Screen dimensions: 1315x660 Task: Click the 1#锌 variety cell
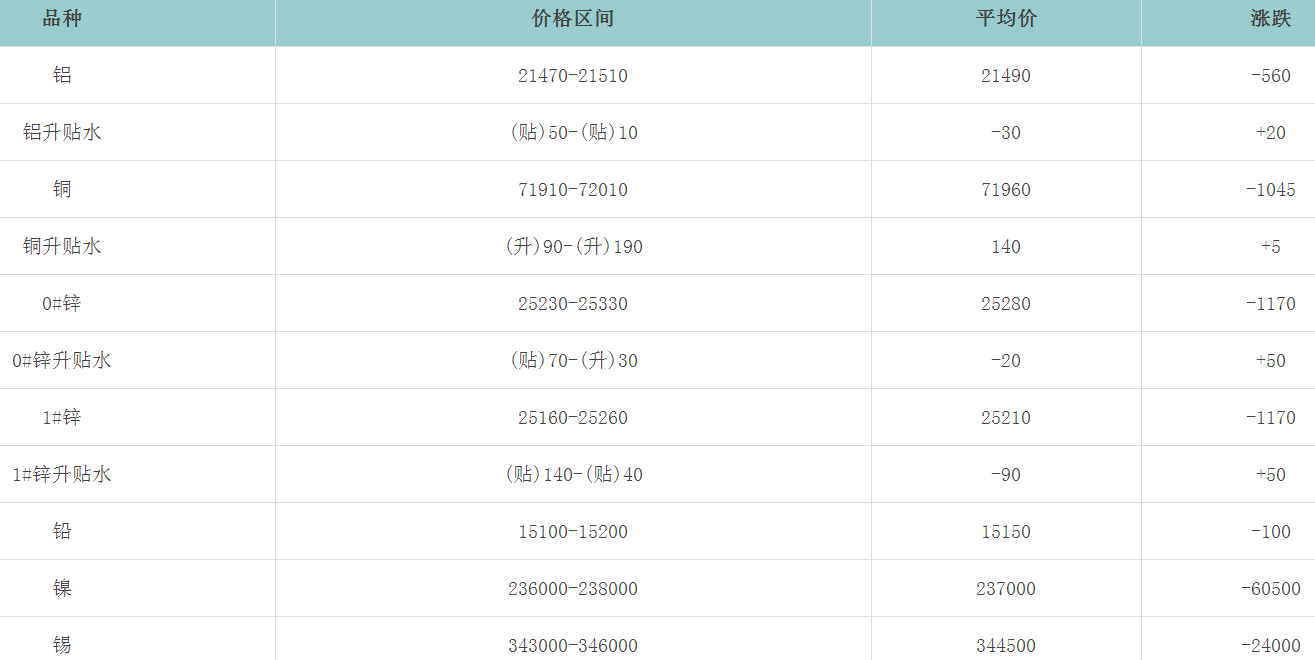click(62, 417)
